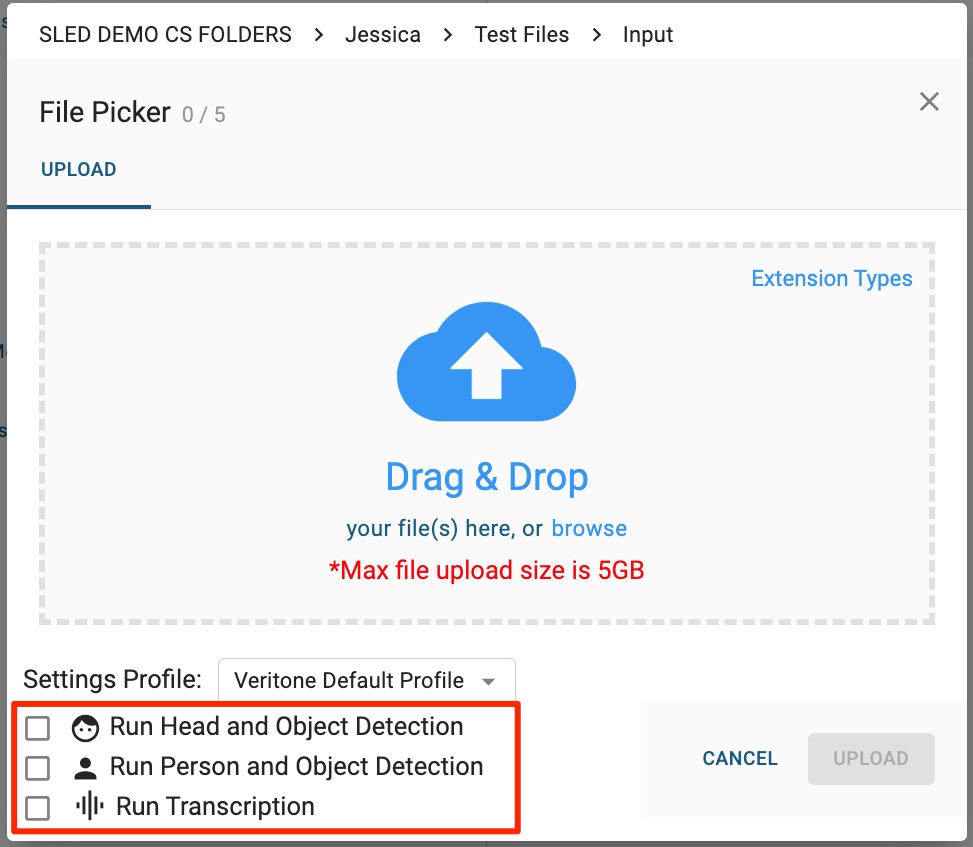
Task: Navigate to SLED DEMO CS FOLDERS breadcrumb
Action: 165,35
